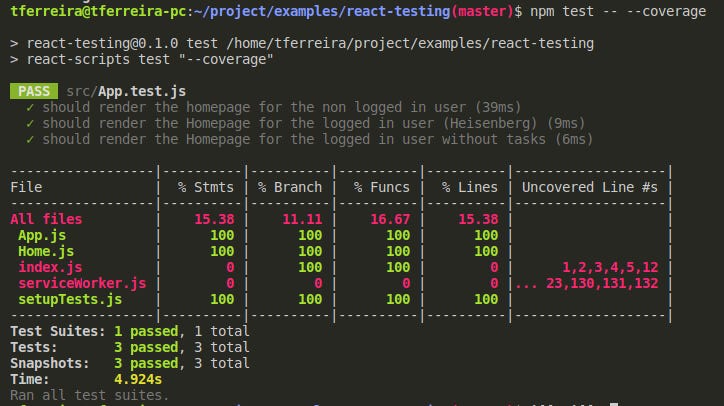Click the 4.924s time value
724x406 pixels.
click(x=138, y=379)
